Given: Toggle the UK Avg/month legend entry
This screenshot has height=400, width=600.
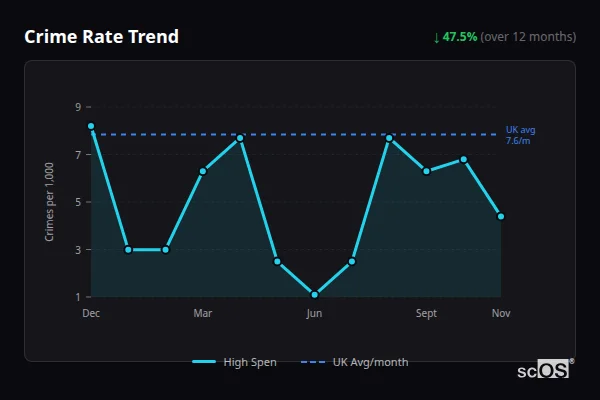Looking at the screenshot, I should tap(355, 362).
